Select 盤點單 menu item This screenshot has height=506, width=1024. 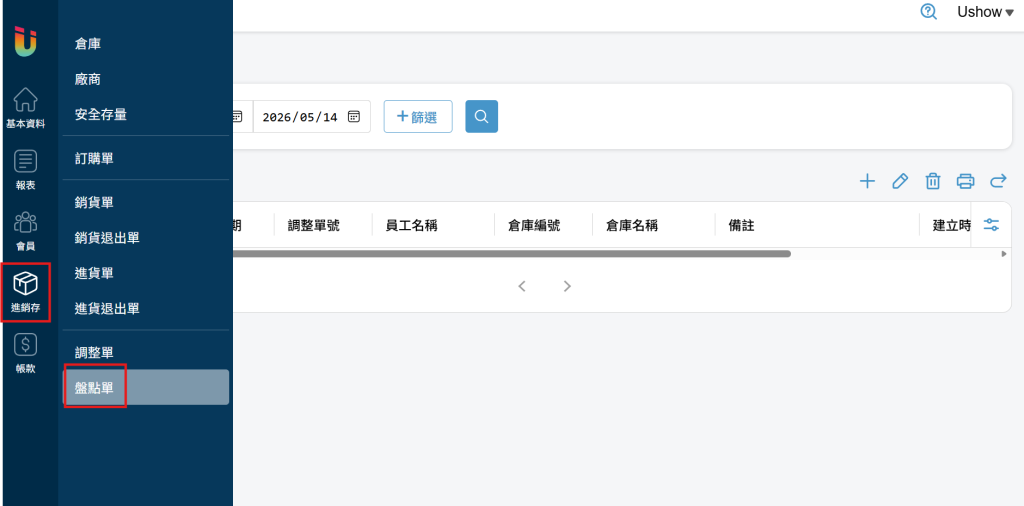point(146,387)
